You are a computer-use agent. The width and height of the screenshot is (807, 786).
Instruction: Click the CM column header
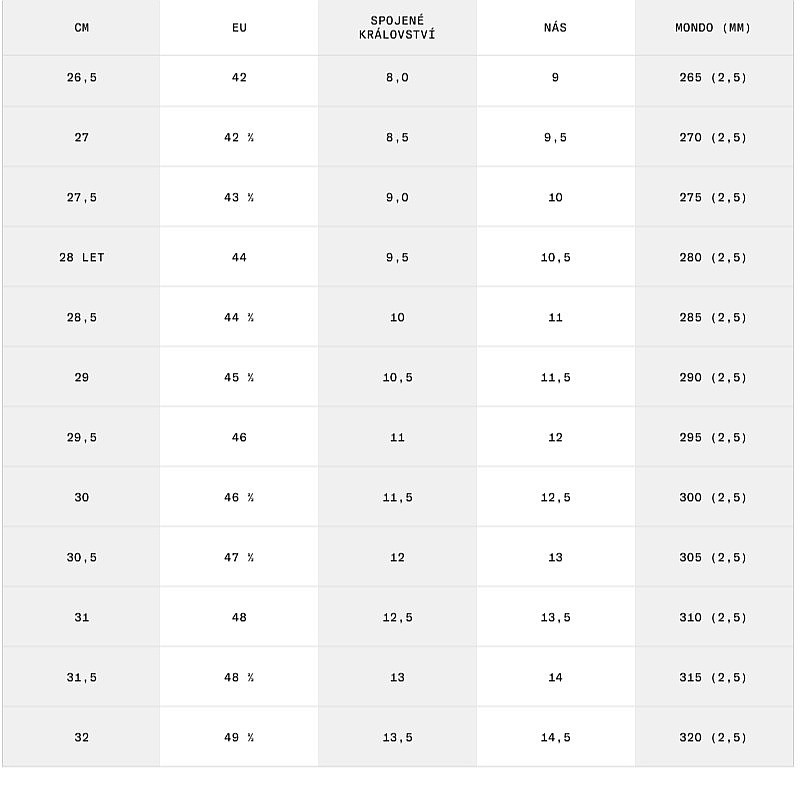click(x=81, y=28)
